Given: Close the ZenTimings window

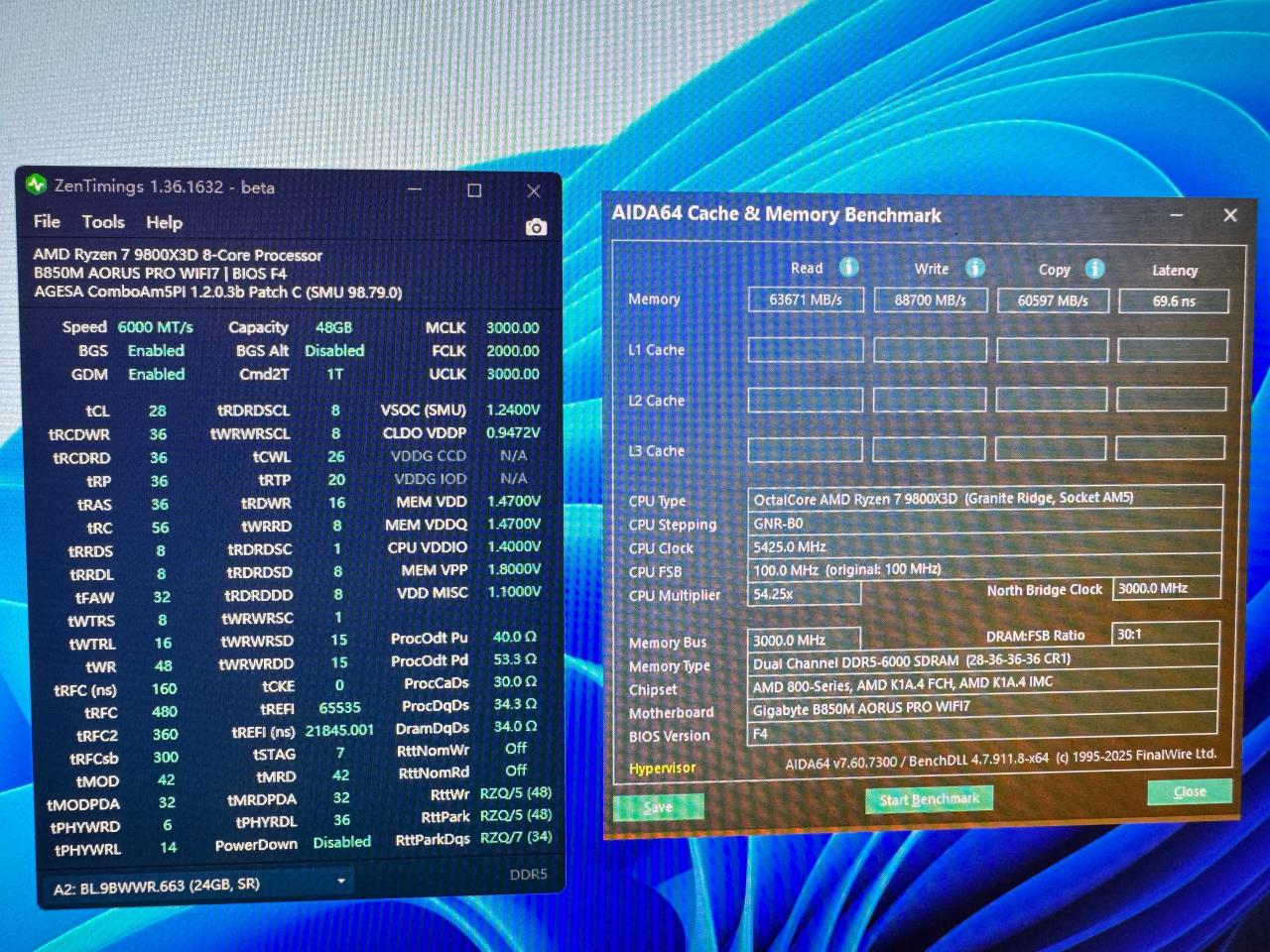Looking at the screenshot, I should click(534, 191).
